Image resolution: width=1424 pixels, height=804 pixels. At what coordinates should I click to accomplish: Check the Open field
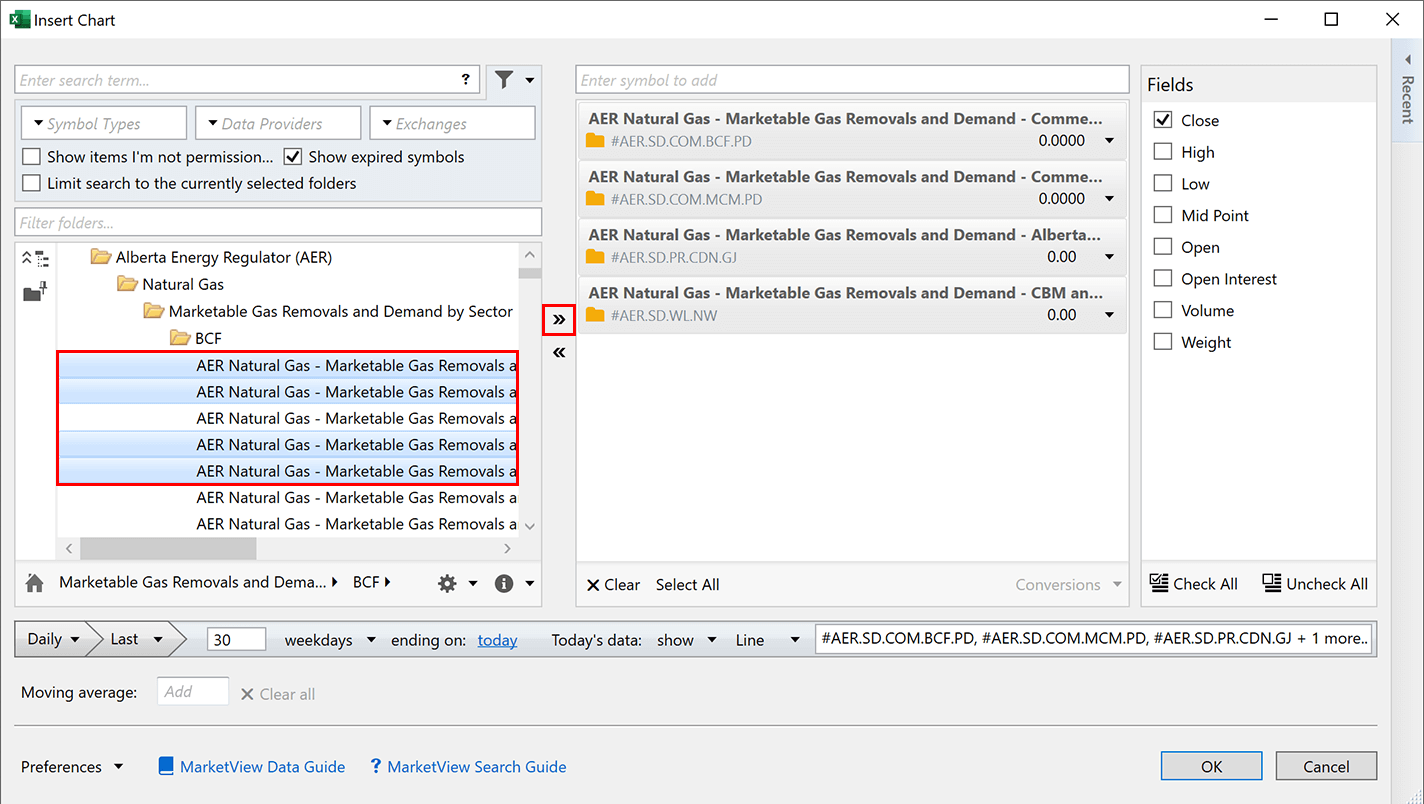tap(1163, 247)
